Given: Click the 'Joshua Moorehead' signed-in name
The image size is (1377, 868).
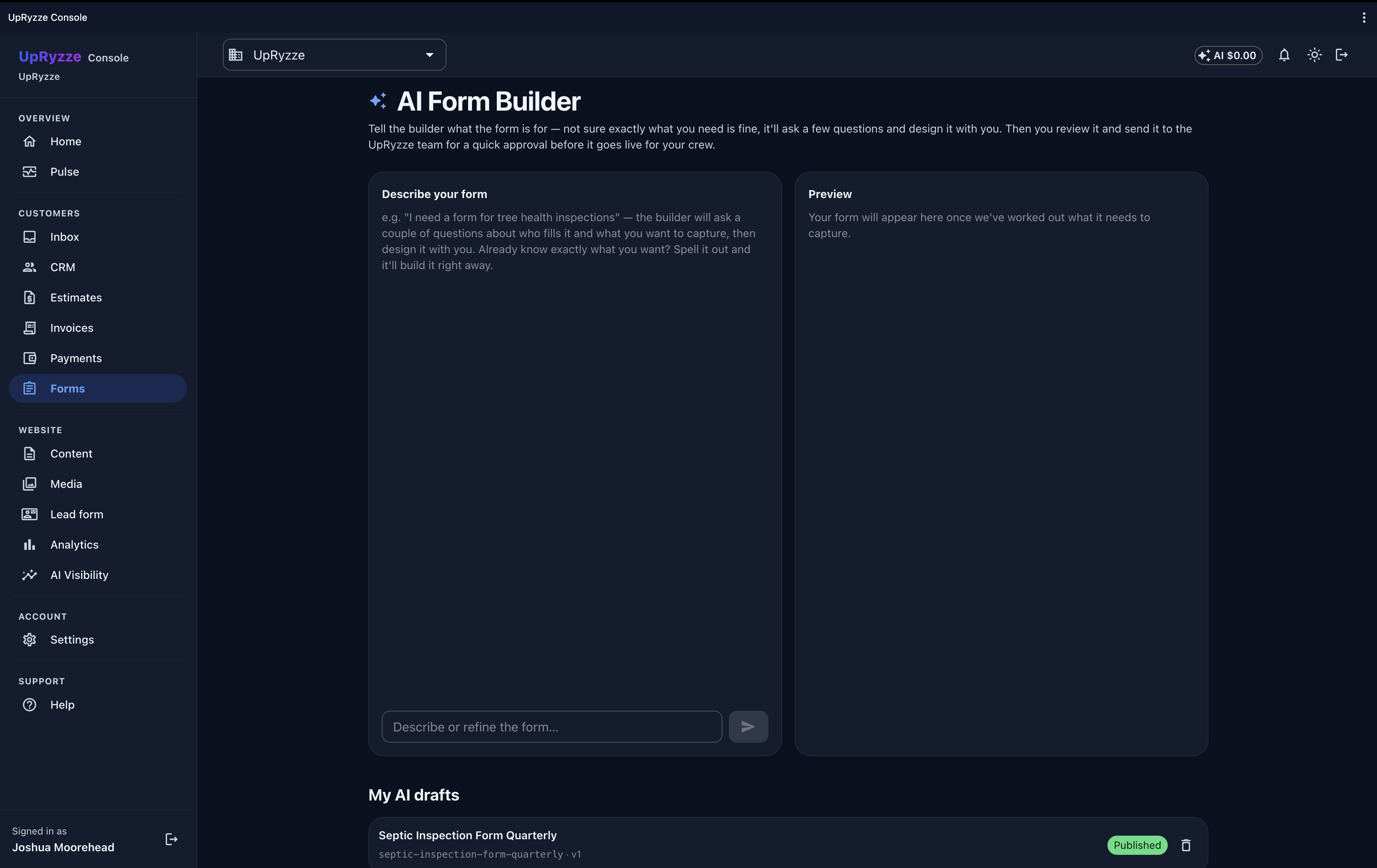Looking at the screenshot, I should 63,847.
